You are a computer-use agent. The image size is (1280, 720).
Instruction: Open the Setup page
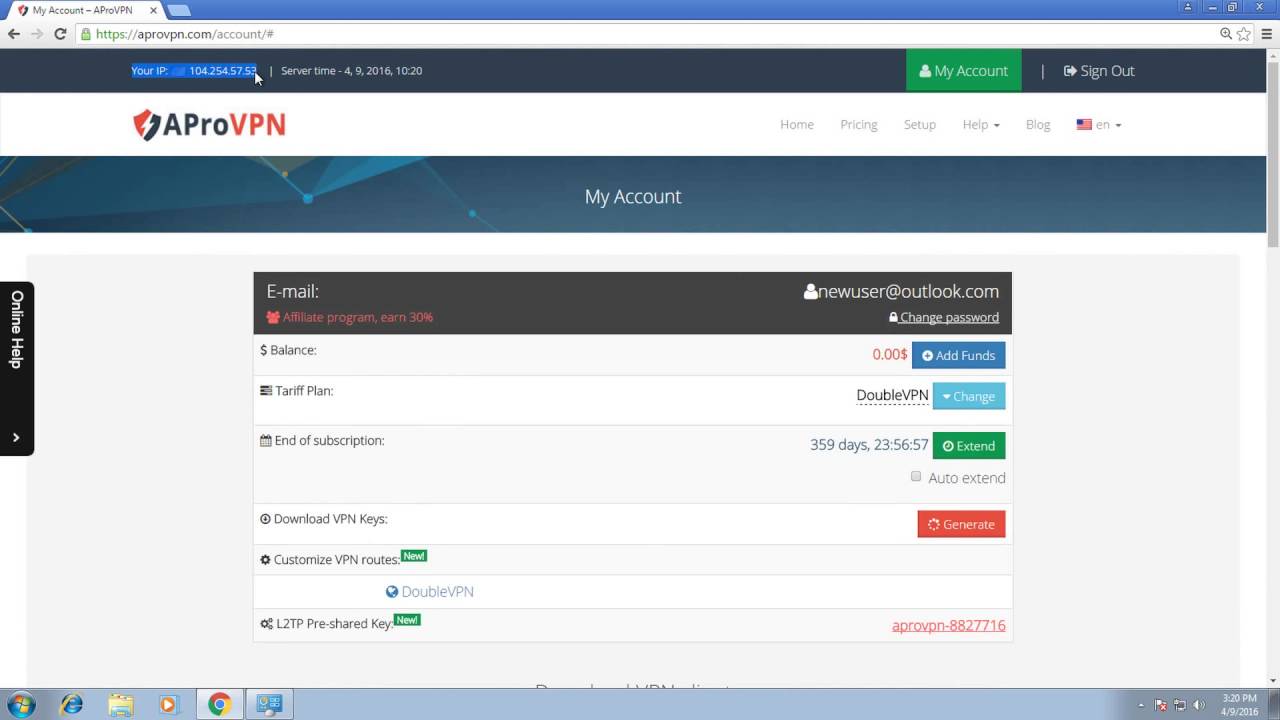(x=920, y=125)
